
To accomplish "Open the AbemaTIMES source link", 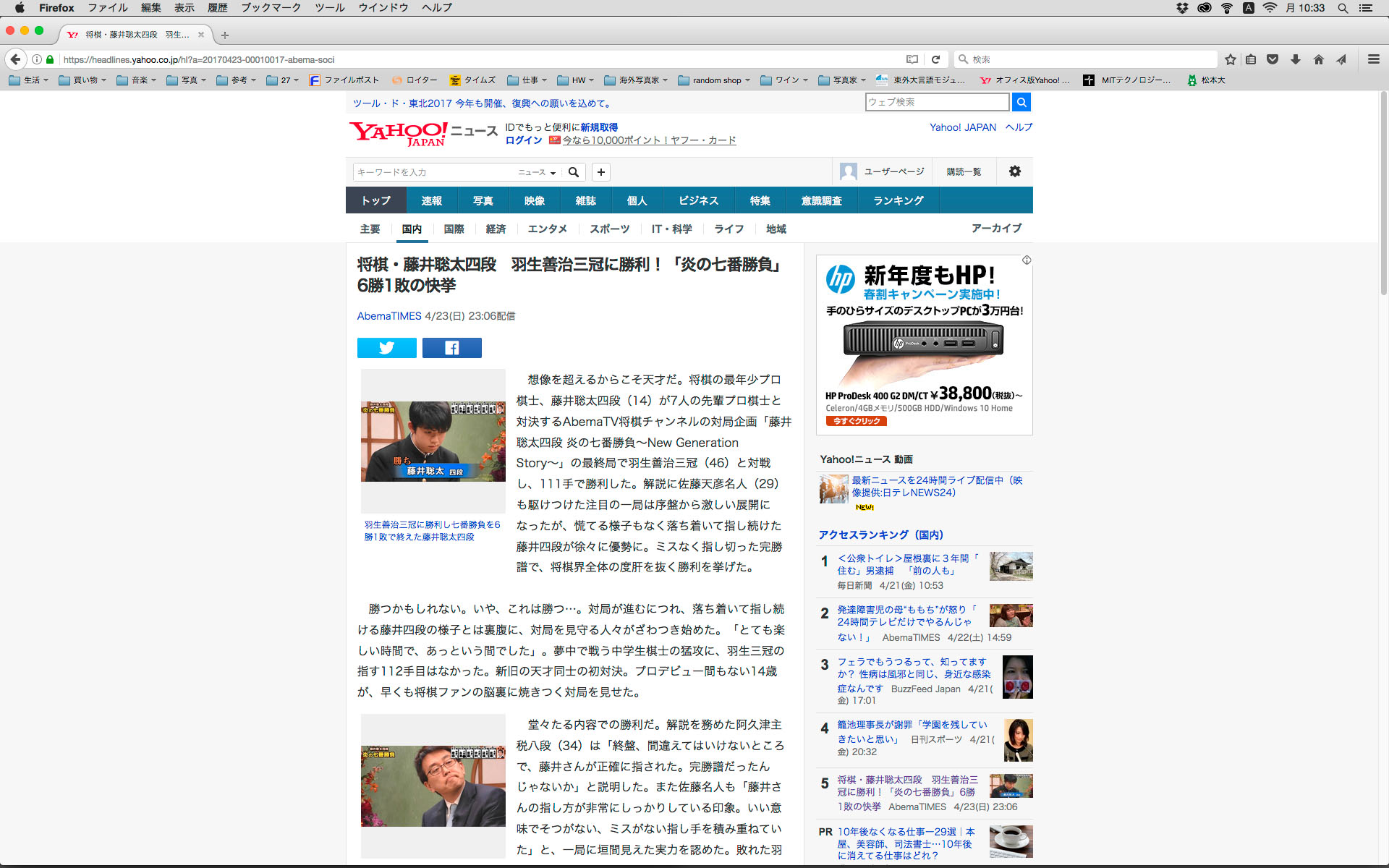I will (x=388, y=316).
